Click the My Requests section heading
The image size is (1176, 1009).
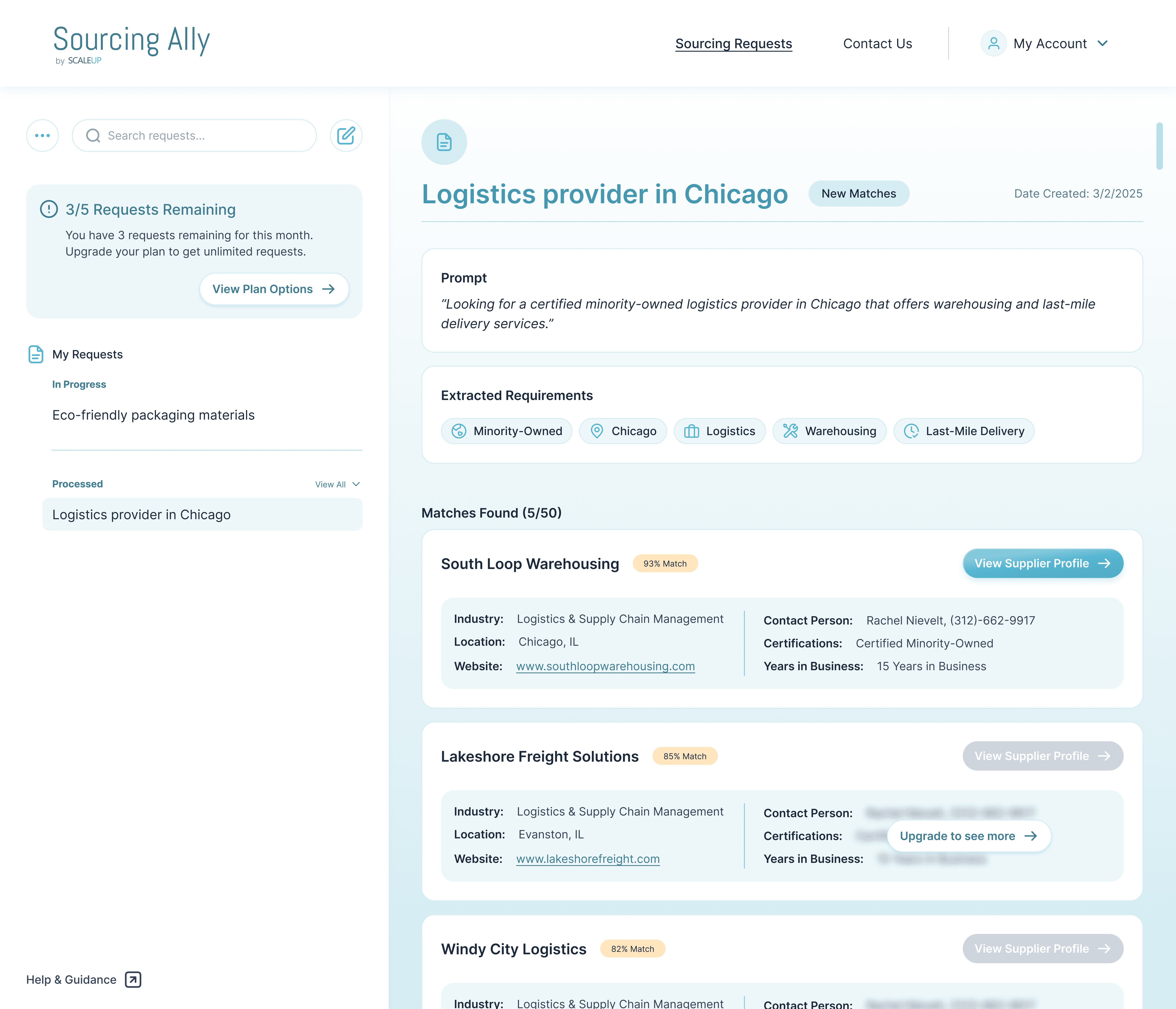(x=87, y=355)
